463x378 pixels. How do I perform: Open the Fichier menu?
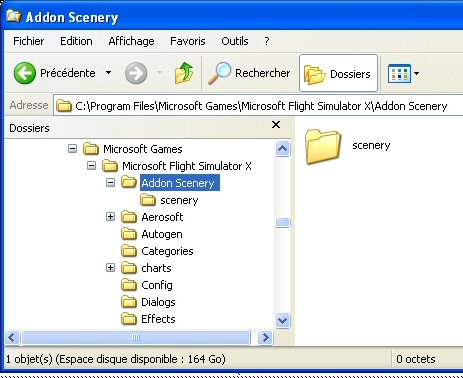pos(29,41)
